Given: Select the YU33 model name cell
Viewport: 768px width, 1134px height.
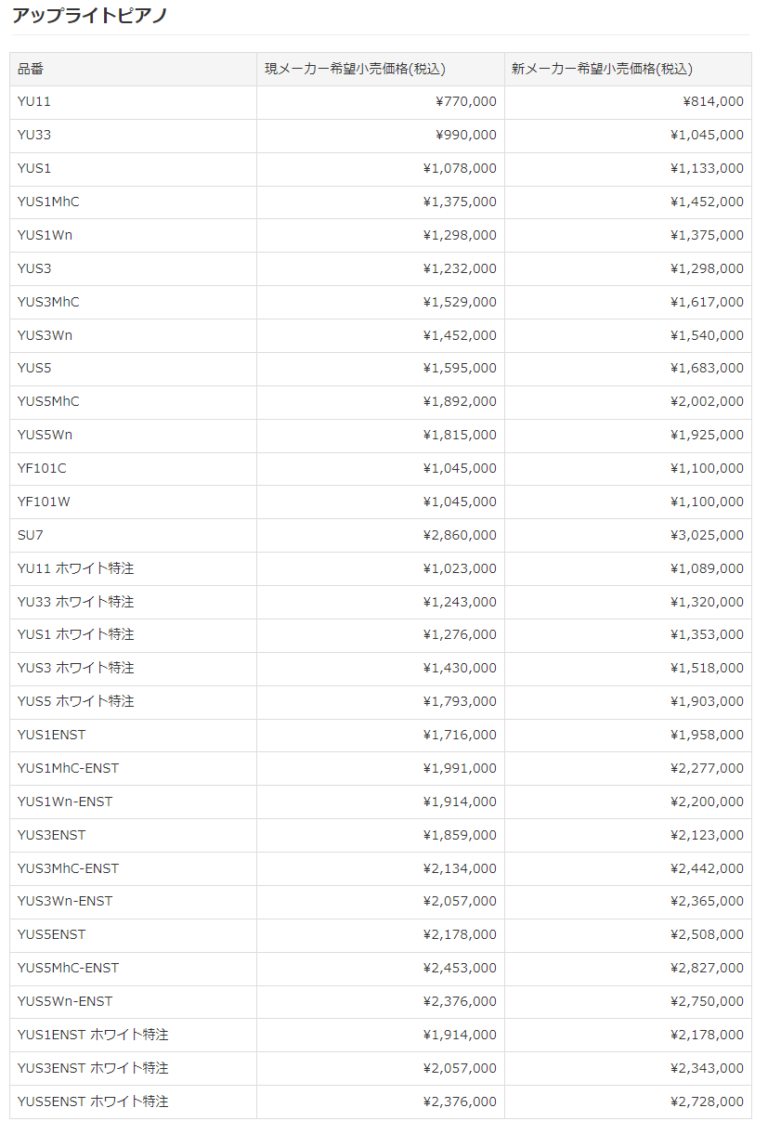Looking at the screenshot, I should (x=34, y=135).
